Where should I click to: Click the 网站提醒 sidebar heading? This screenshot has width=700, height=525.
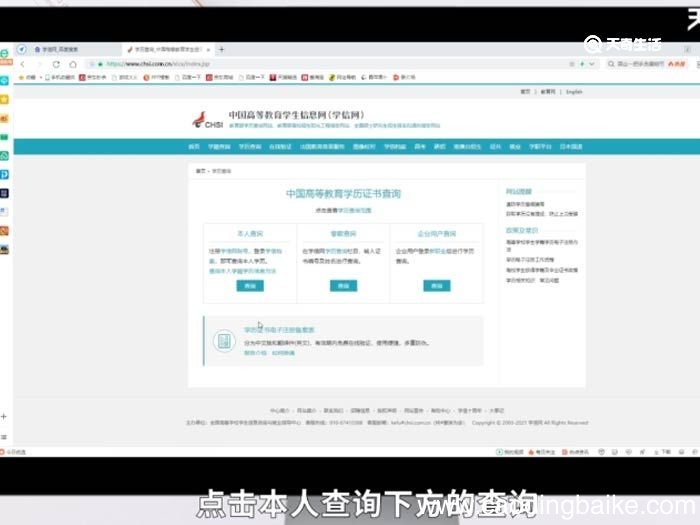(x=519, y=192)
